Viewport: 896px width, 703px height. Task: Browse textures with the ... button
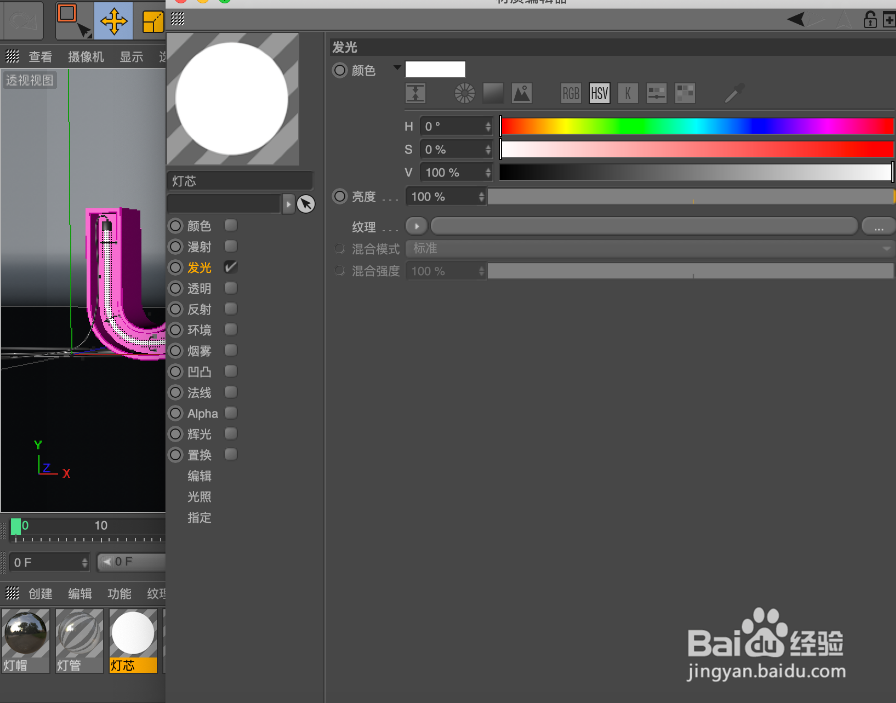tap(877, 226)
